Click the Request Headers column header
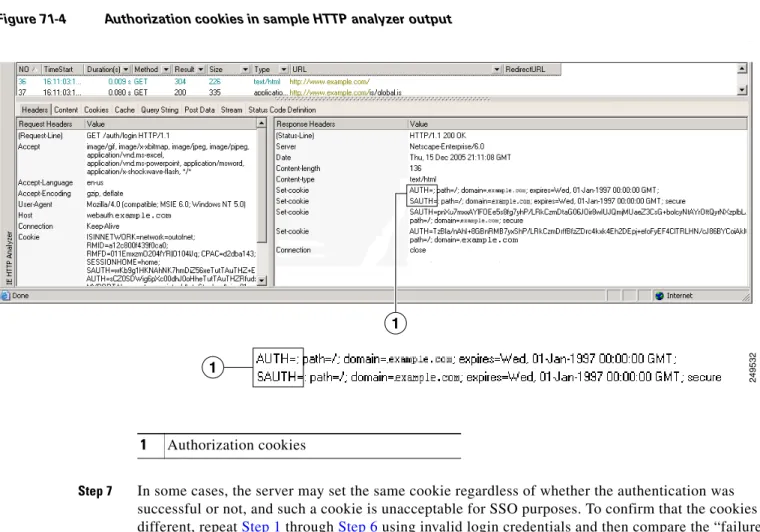 click(50, 124)
